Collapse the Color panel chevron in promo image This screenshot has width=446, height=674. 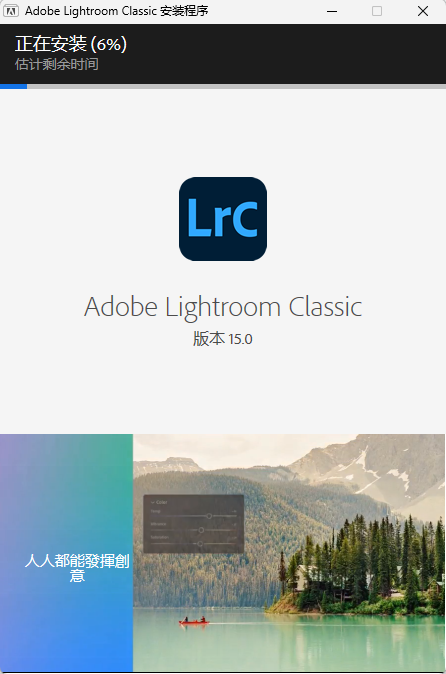[153, 502]
